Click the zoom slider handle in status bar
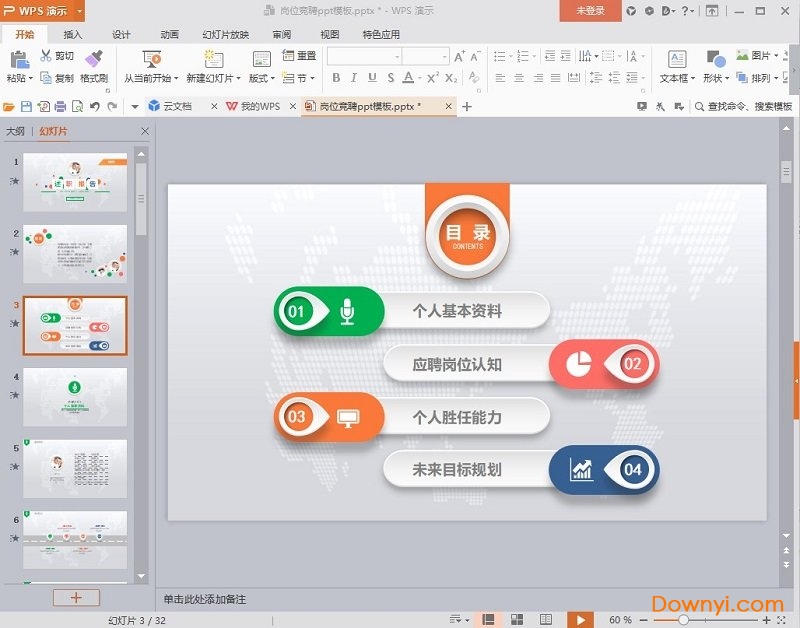 click(683, 620)
